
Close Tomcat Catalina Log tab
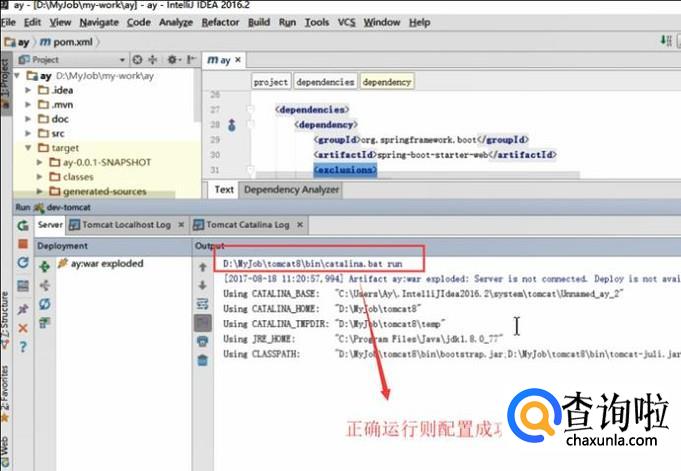coord(300,225)
